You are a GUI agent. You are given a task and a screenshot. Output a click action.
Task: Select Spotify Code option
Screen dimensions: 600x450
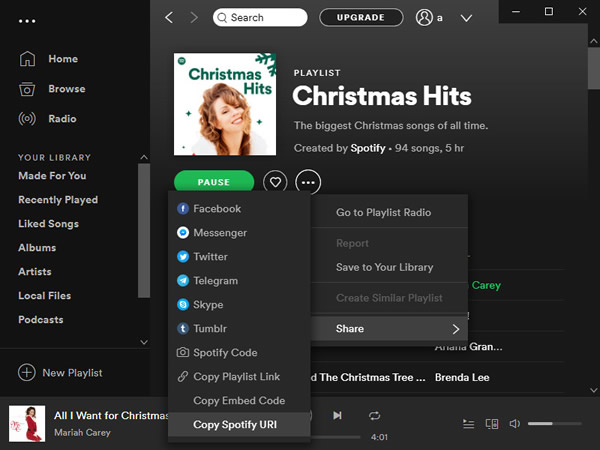tap(239, 352)
